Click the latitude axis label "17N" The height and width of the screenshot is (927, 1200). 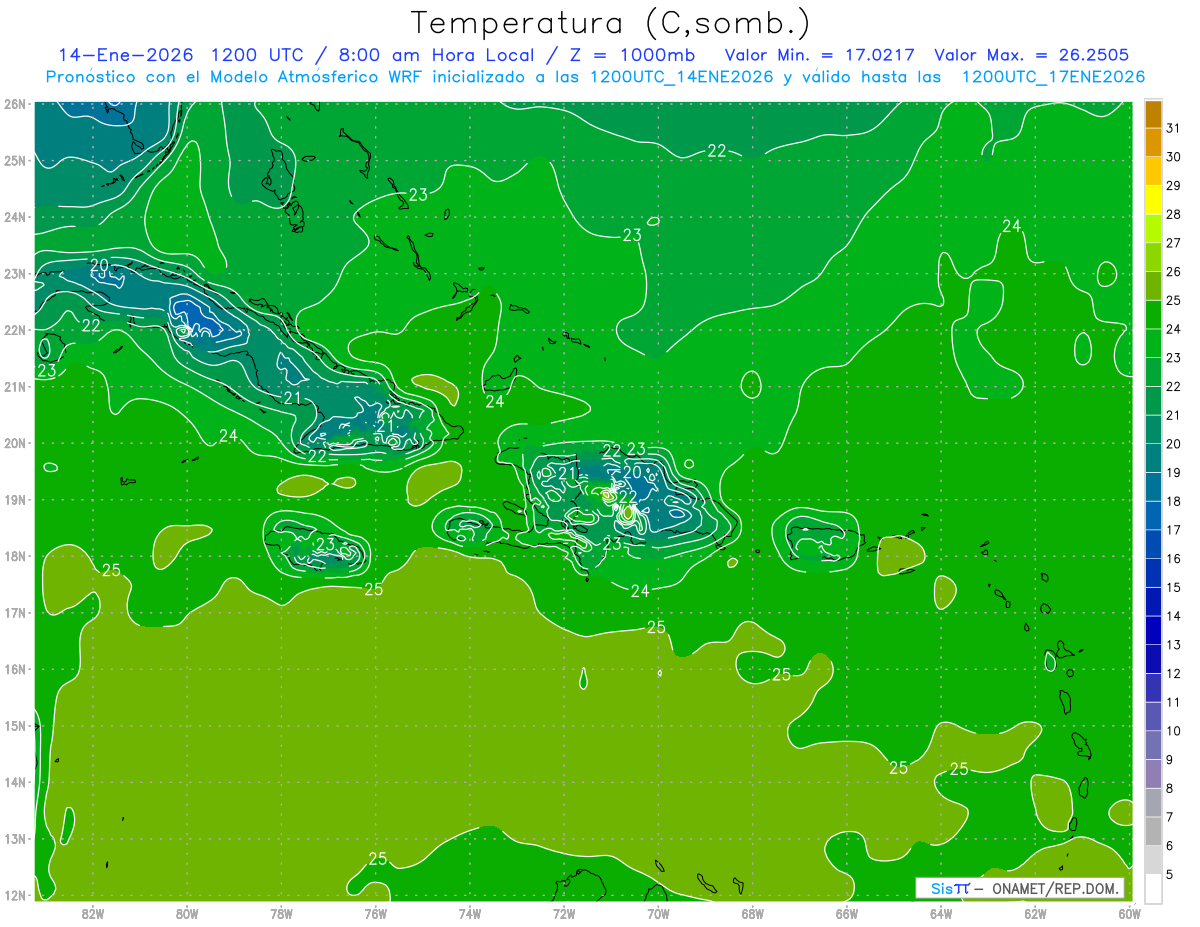(15, 612)
